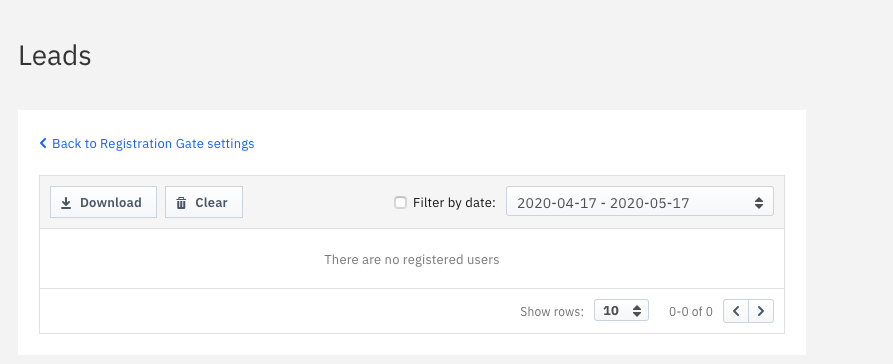Click the Clear button label
This screenshot has height=364, width=893.
[211, 203]
